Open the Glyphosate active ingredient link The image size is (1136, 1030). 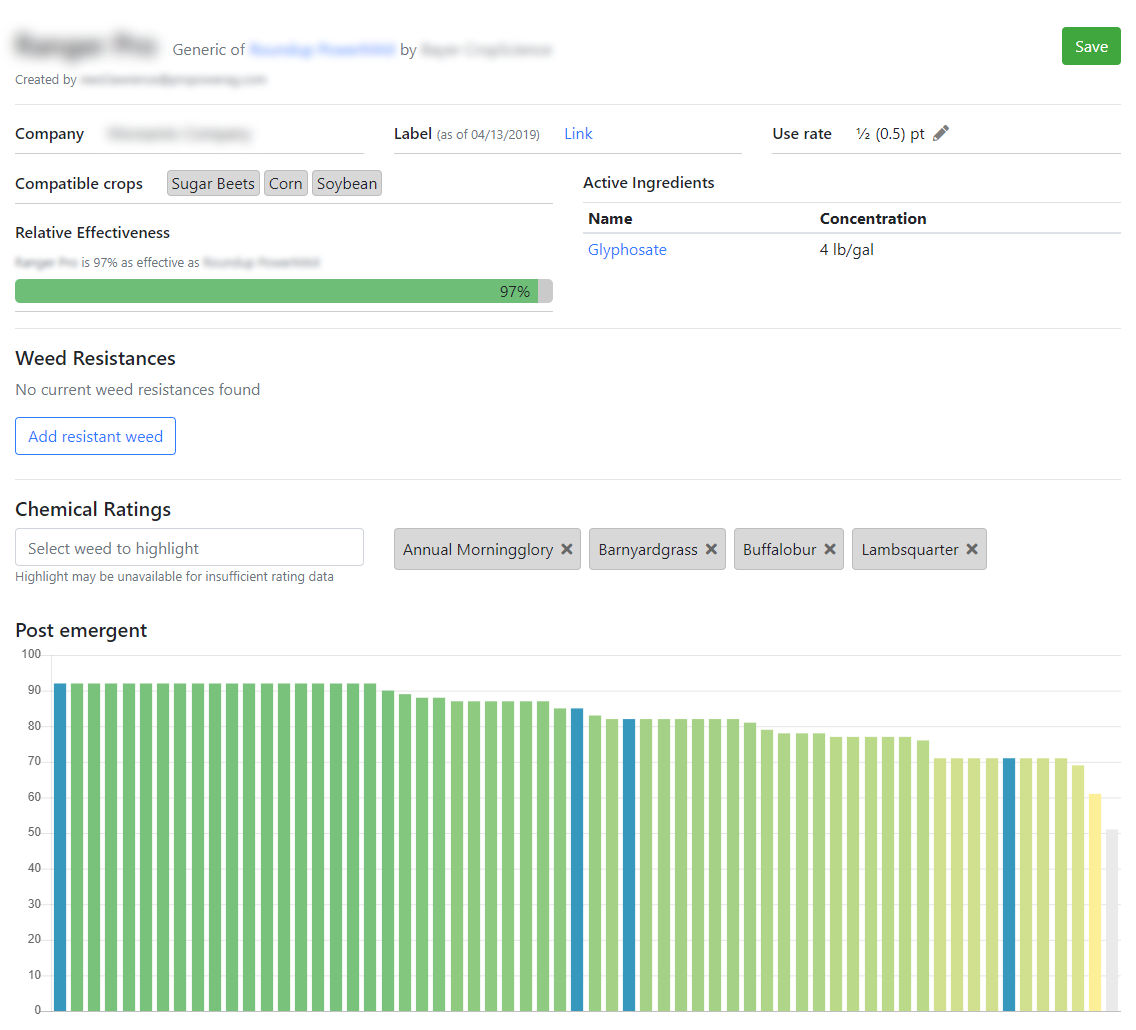[627, 250]
